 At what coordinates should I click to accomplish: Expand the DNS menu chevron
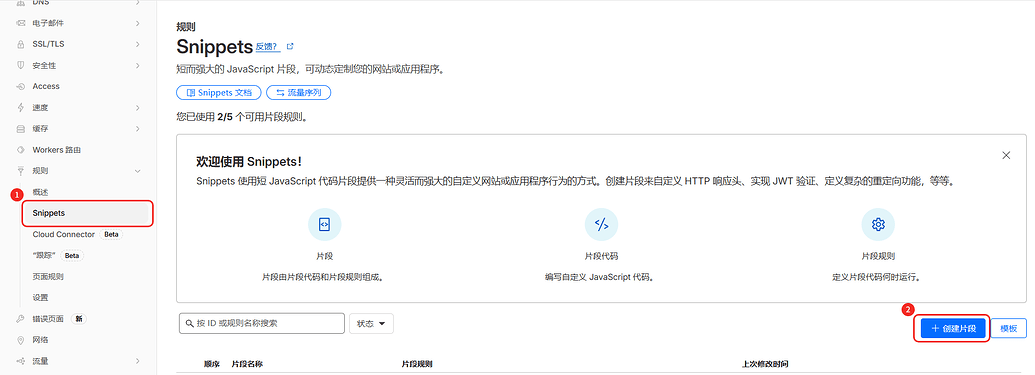(137, 3)
